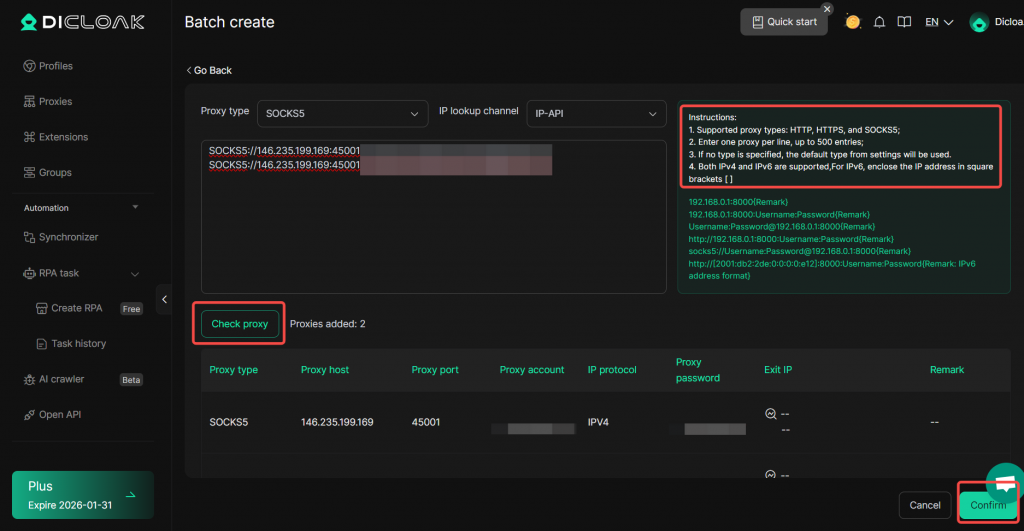Click the gold coin rewards icon
Image resolution: width=1024 pixels, height=531 pixels.
pyautogui.click(x=852, y=22)
